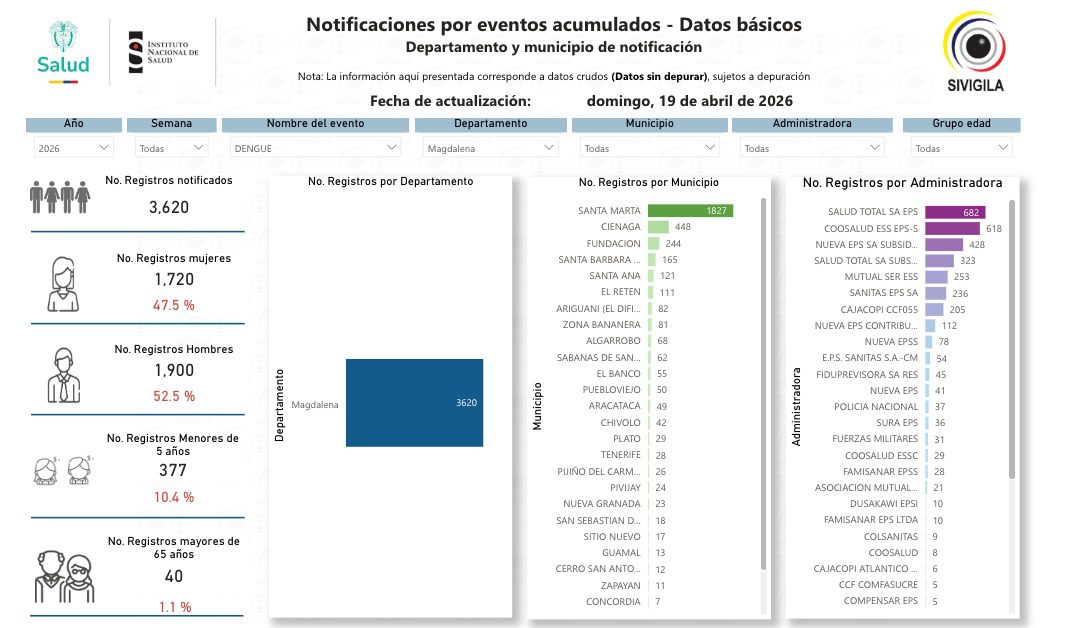Screen dimensions: 1069x628
Task: Select the Santa Marta green bar
Action: point(690,211)
